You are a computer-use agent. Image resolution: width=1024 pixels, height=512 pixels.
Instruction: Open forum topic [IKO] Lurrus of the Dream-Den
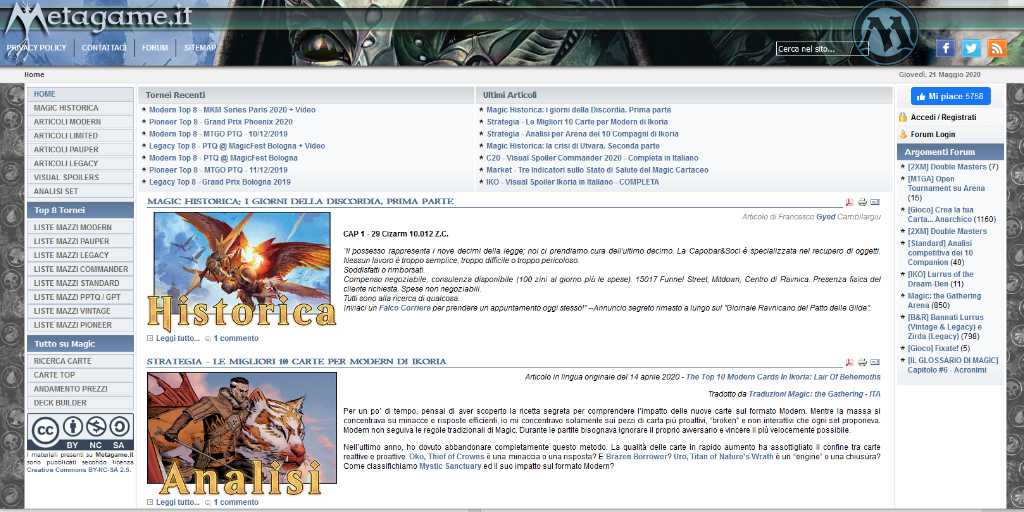(x=940, y=279)
